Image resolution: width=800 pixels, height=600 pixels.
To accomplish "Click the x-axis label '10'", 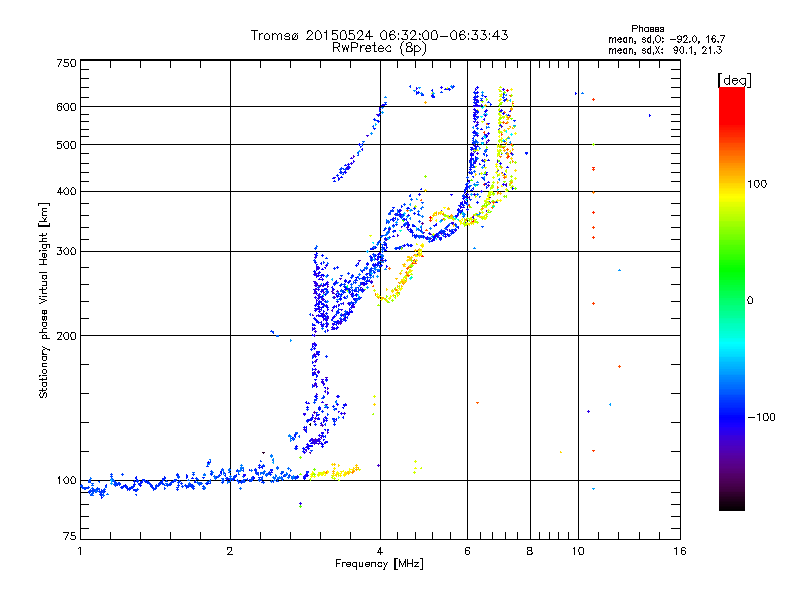I will pos(578,551).
